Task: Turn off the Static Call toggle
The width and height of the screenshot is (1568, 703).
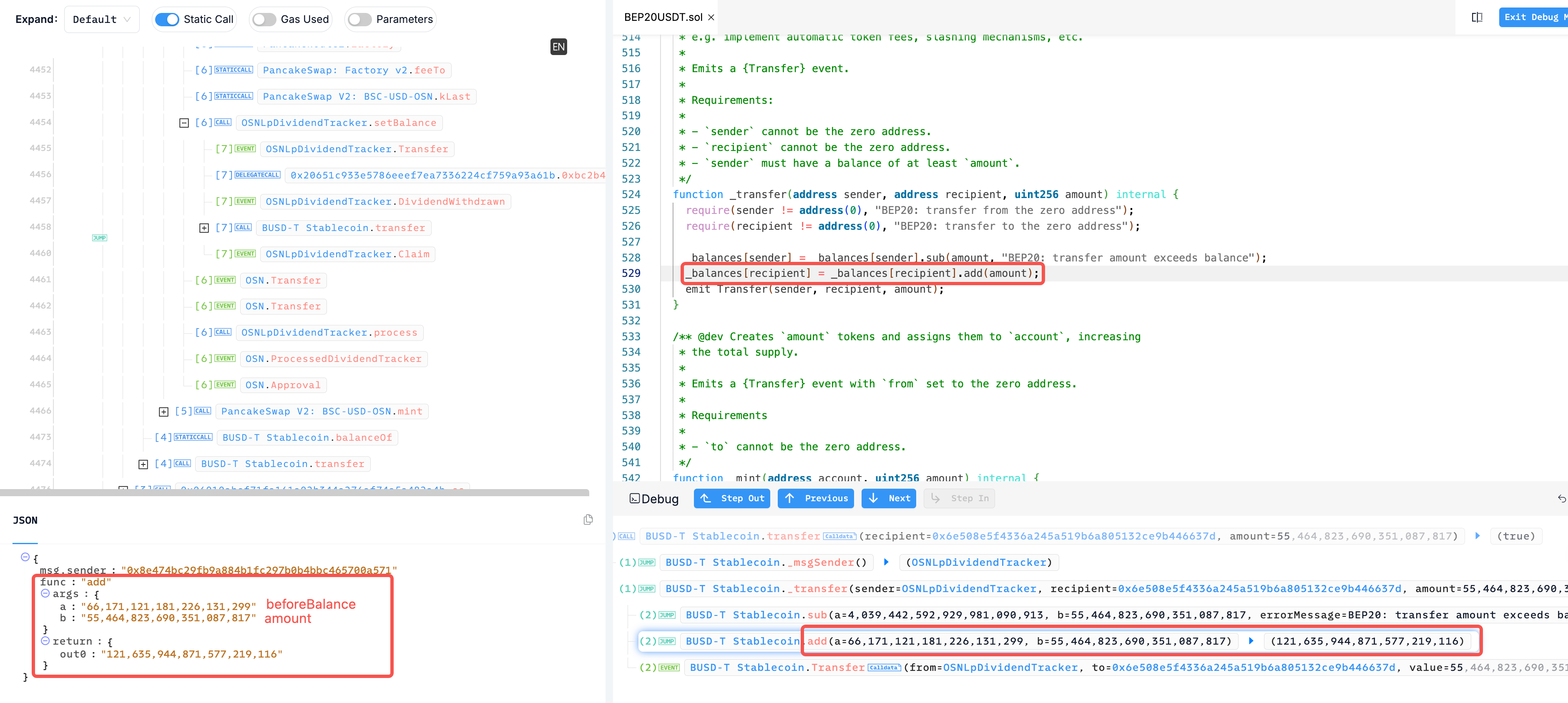Action: (167, 20)
